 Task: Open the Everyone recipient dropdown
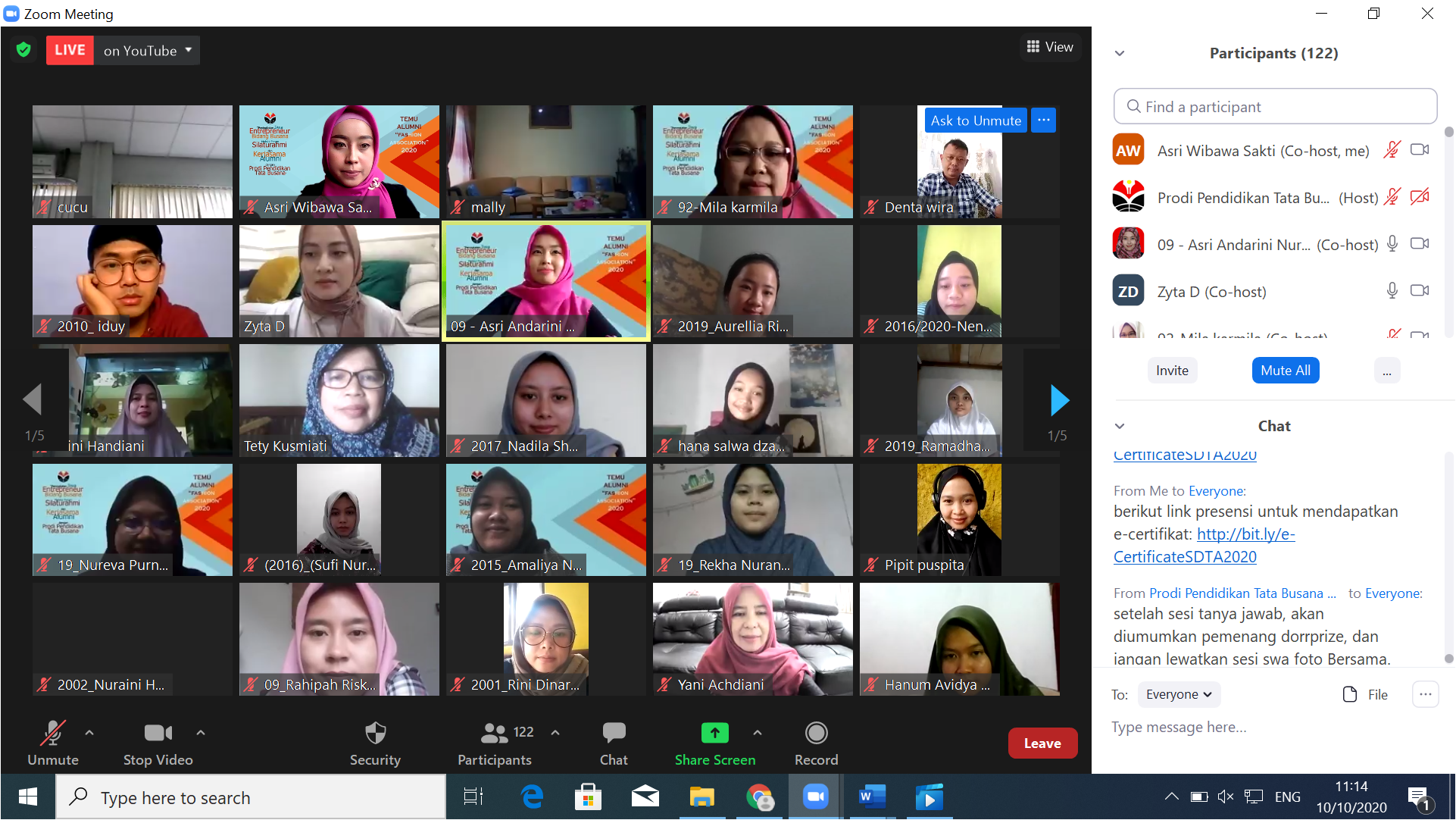pyautogui.click(x=1179, y=694)
